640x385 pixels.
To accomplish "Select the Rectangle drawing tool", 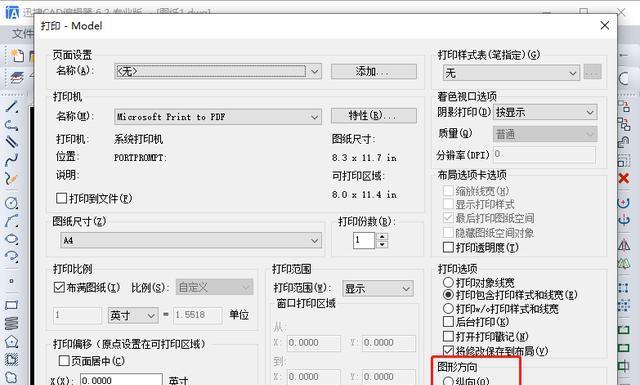I will (x=11, y=305).
